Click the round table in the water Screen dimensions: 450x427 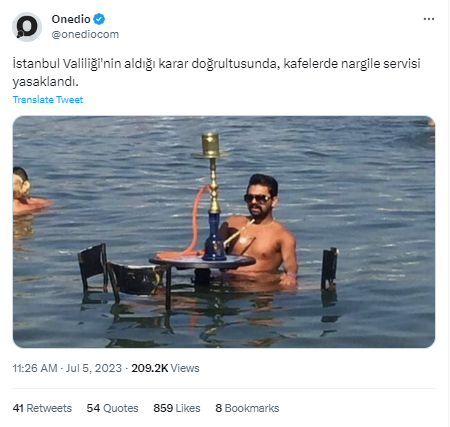[x=202, y=261]
